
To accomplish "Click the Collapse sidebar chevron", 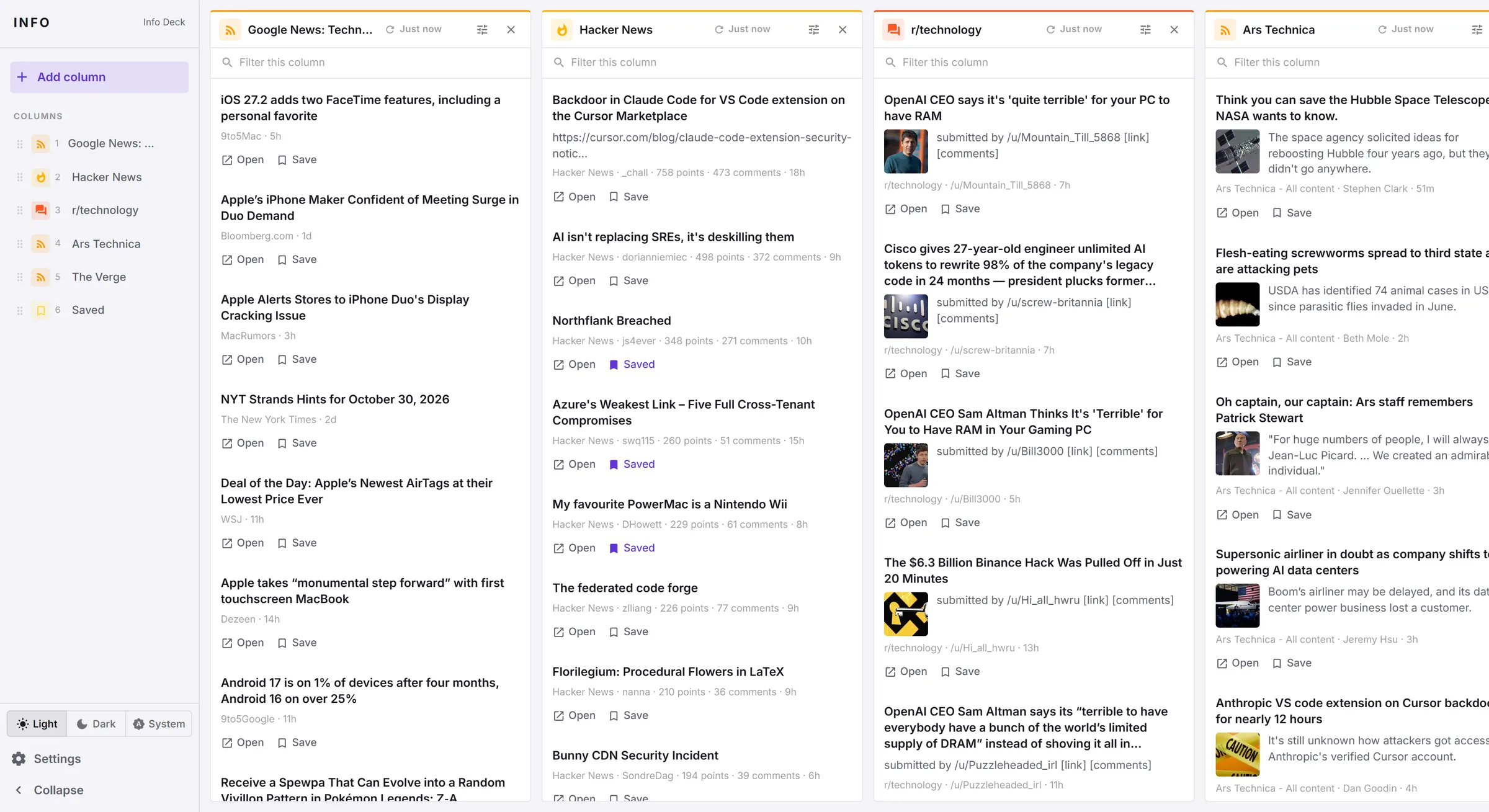I will click(19, 790).
